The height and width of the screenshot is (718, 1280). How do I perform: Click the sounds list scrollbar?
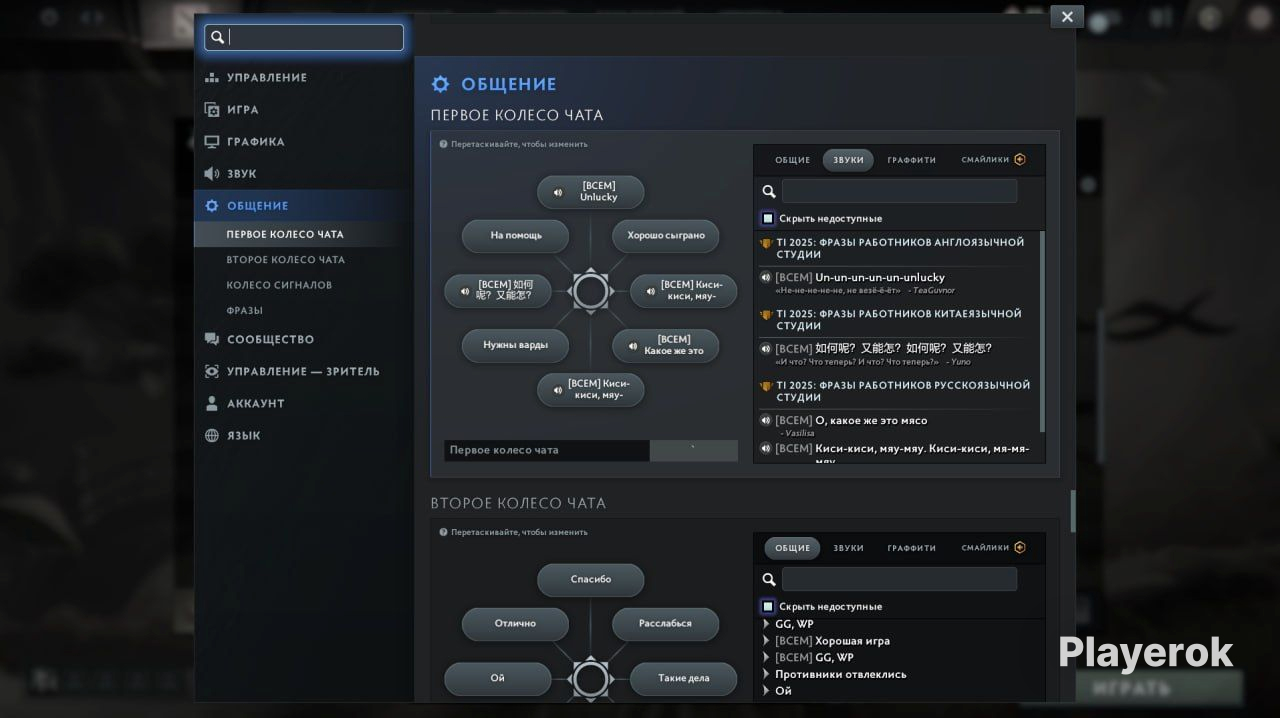1042,332
